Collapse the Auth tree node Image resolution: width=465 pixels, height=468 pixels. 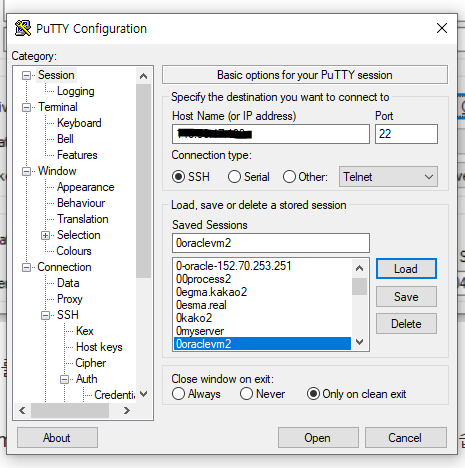pos(65,379)
